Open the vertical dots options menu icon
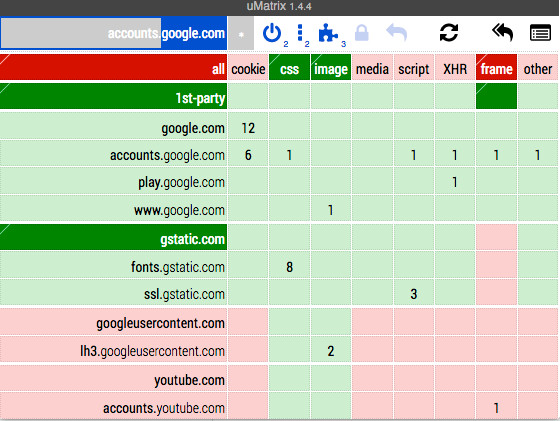 (x=300, y=33)
